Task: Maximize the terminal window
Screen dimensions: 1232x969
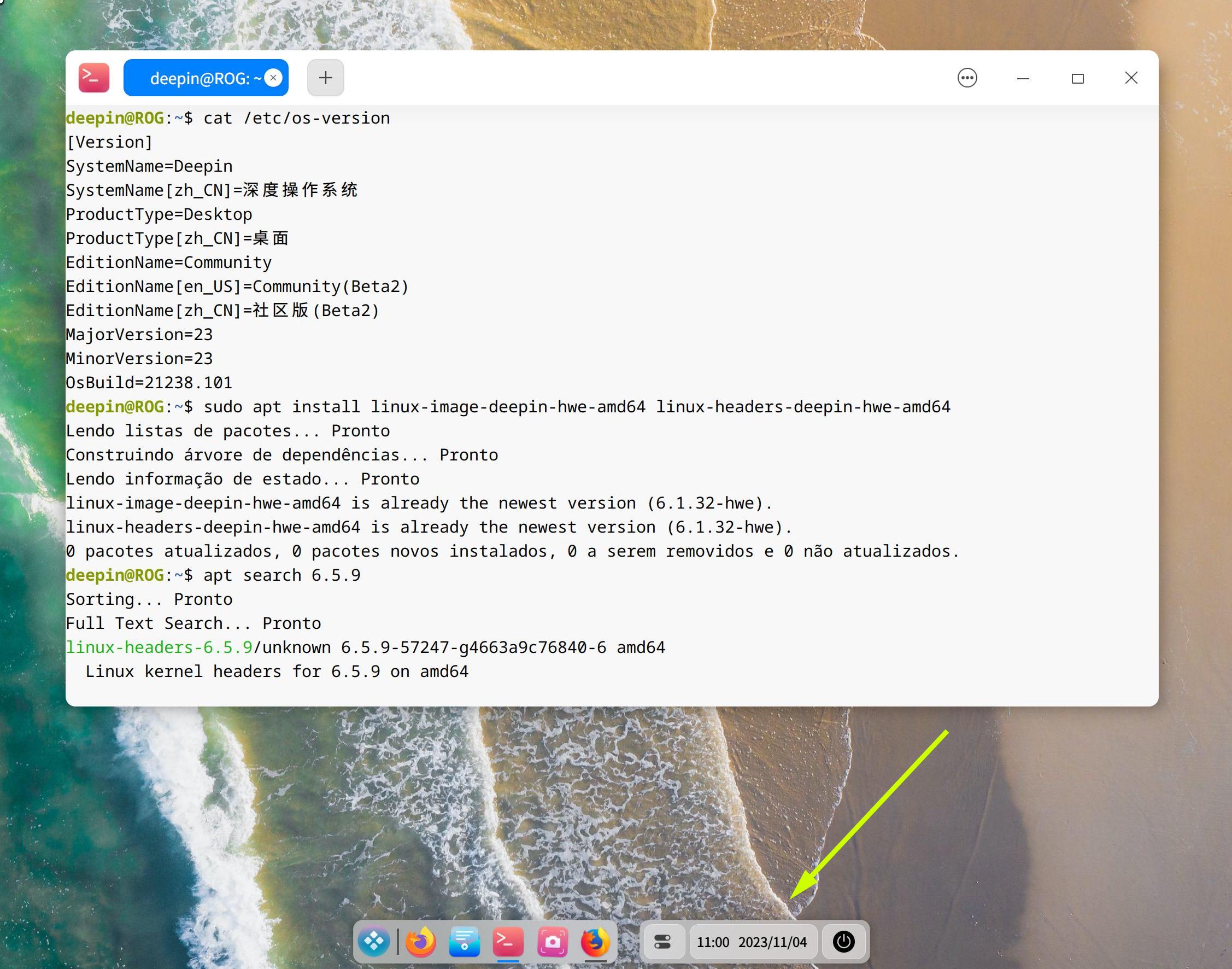Action: click(1077, 78)
